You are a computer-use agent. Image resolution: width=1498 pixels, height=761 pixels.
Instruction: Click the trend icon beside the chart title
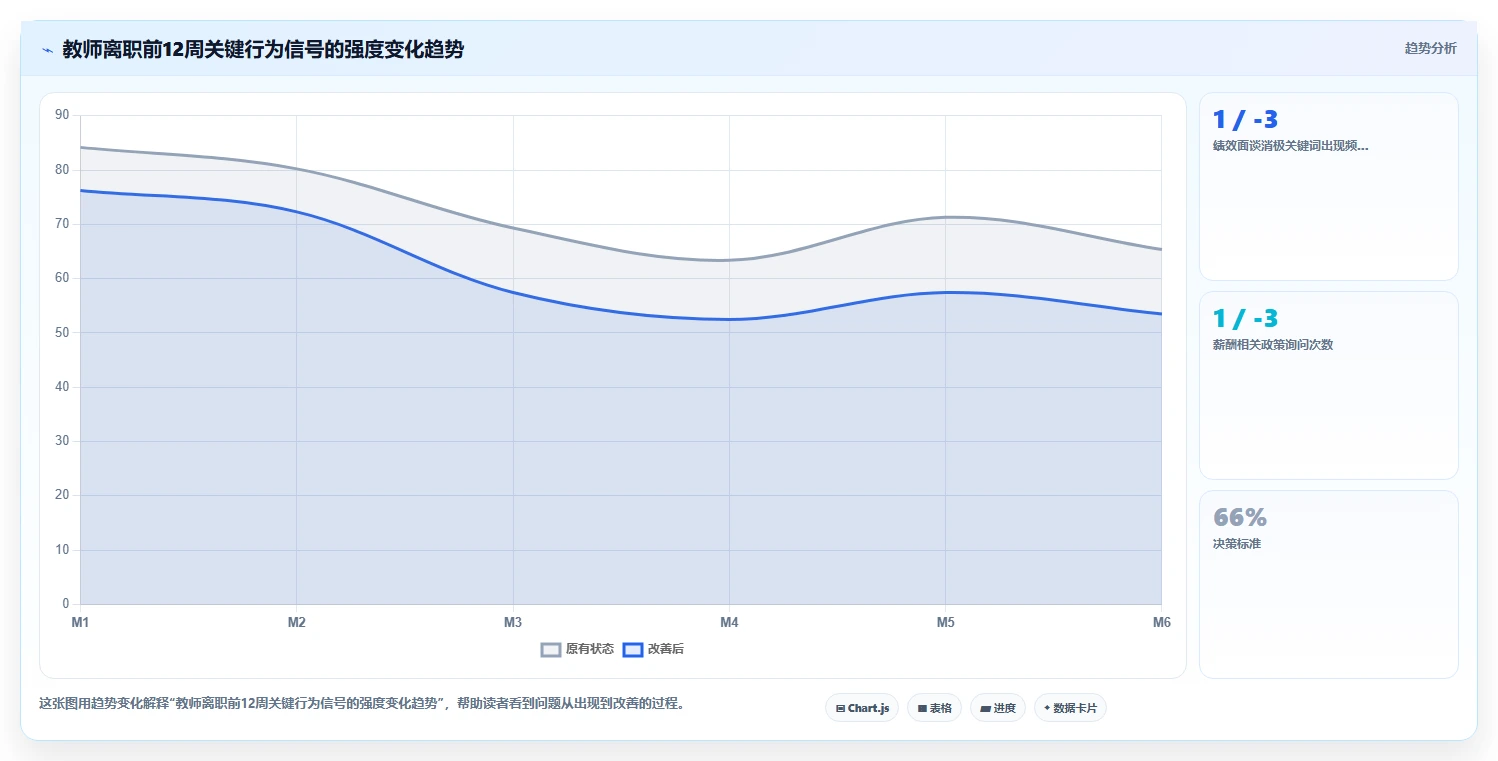pyautogui.click(x=47, y=50)
